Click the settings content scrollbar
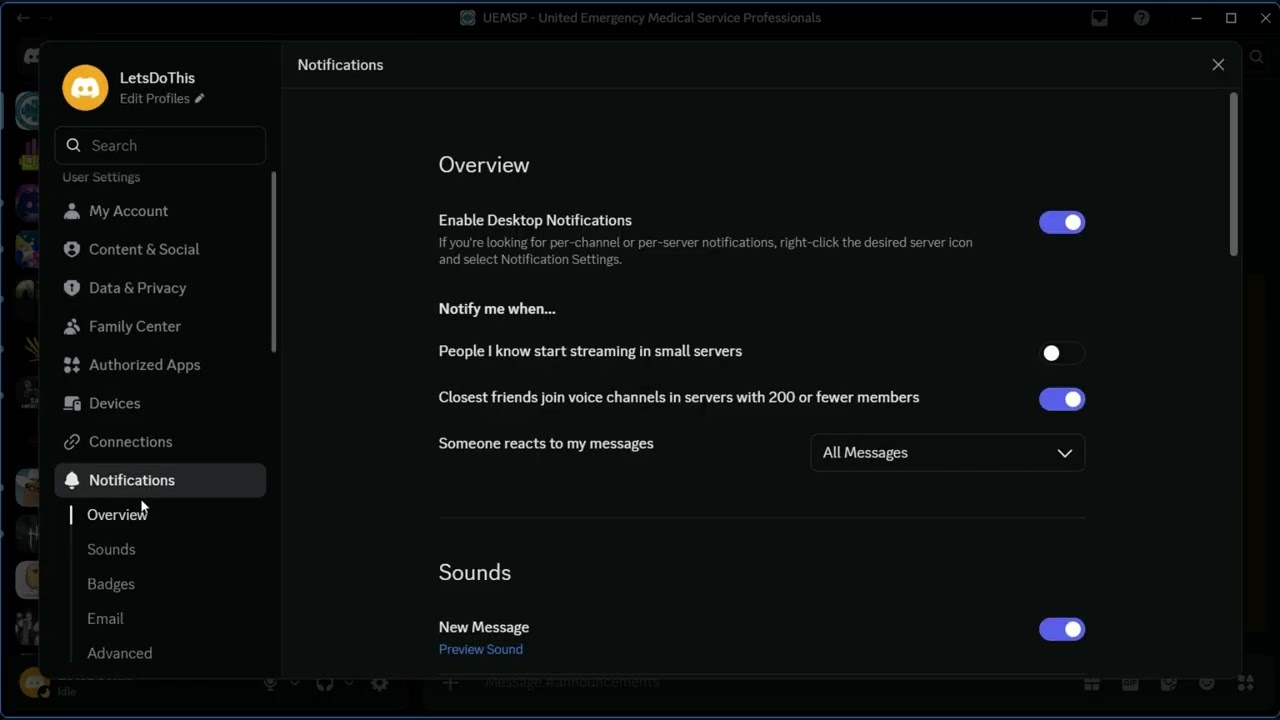 1234,175
